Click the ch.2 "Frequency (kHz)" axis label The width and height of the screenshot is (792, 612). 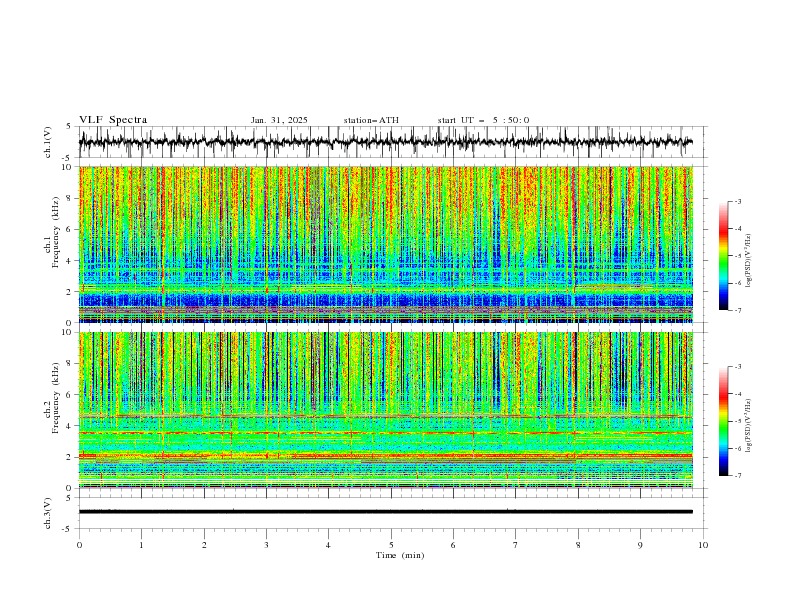tap(55, 397)
